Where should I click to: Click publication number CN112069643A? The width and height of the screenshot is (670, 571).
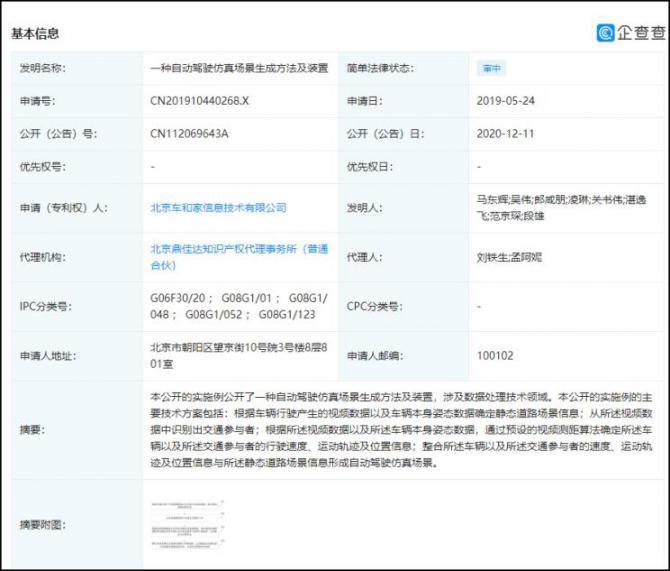[190, 133]
